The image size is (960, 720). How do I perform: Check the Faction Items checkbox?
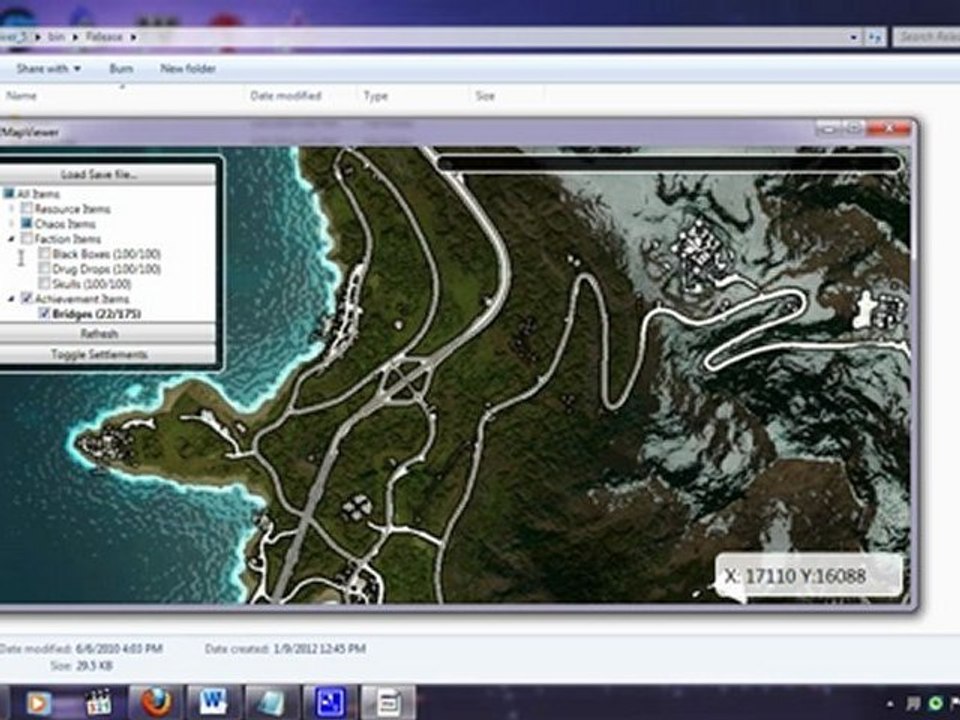click(x=26, y=239)
